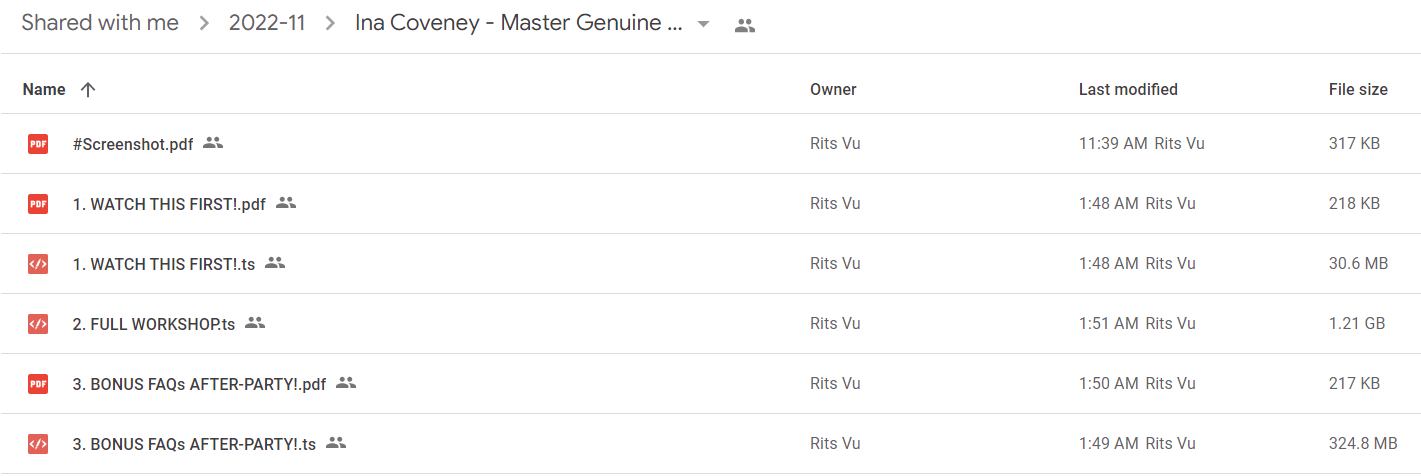Reverse sort order with Name arrow
This screenshot has height=476, width=1421.
[88, 90]
